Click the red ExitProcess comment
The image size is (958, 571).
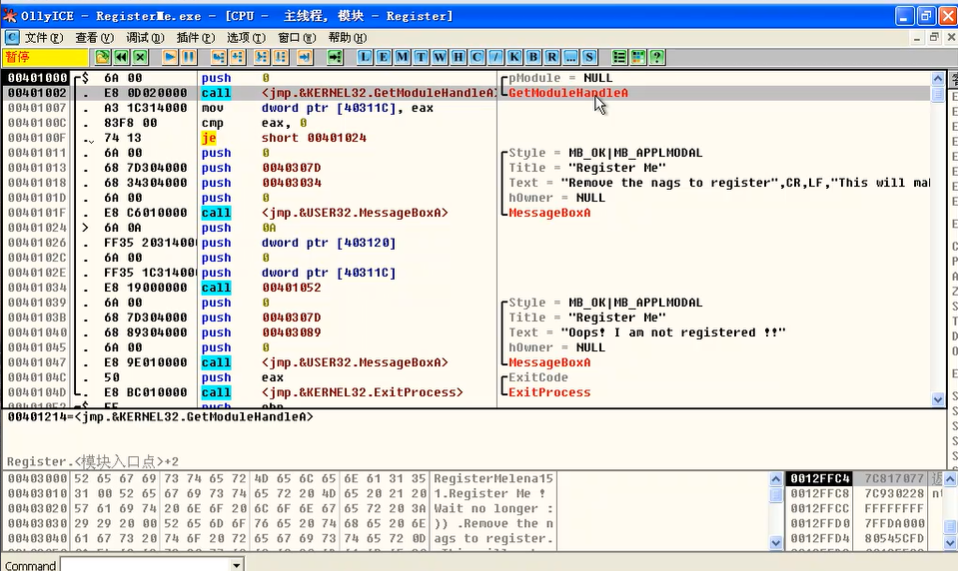pyautogui.click(x=549, y=392)
